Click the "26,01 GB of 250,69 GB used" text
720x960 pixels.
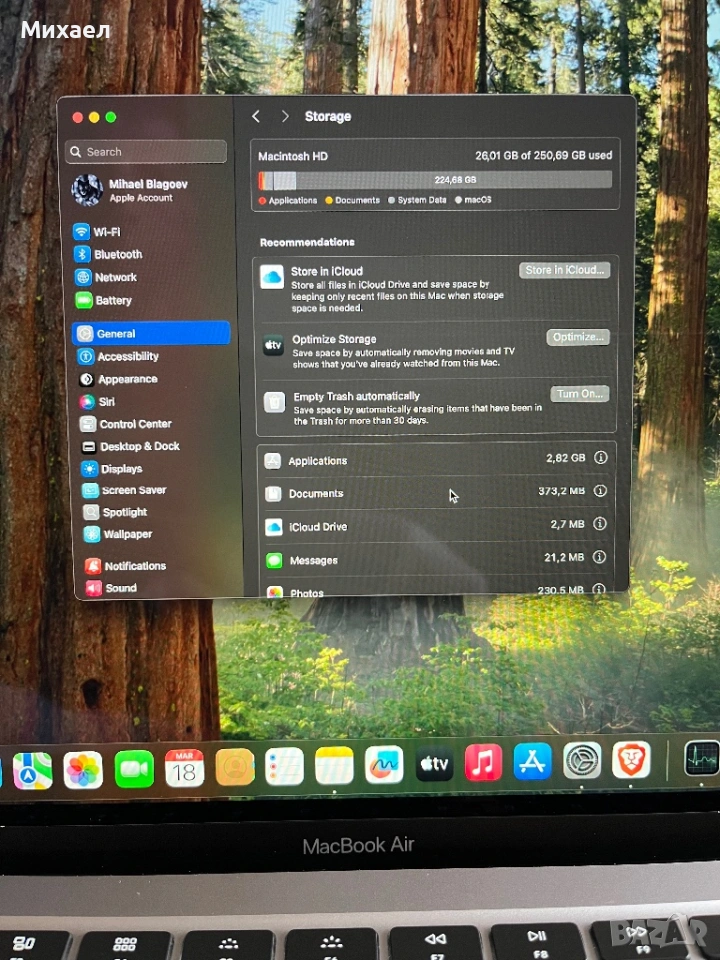pyautogui.click(x=544, y=156)
